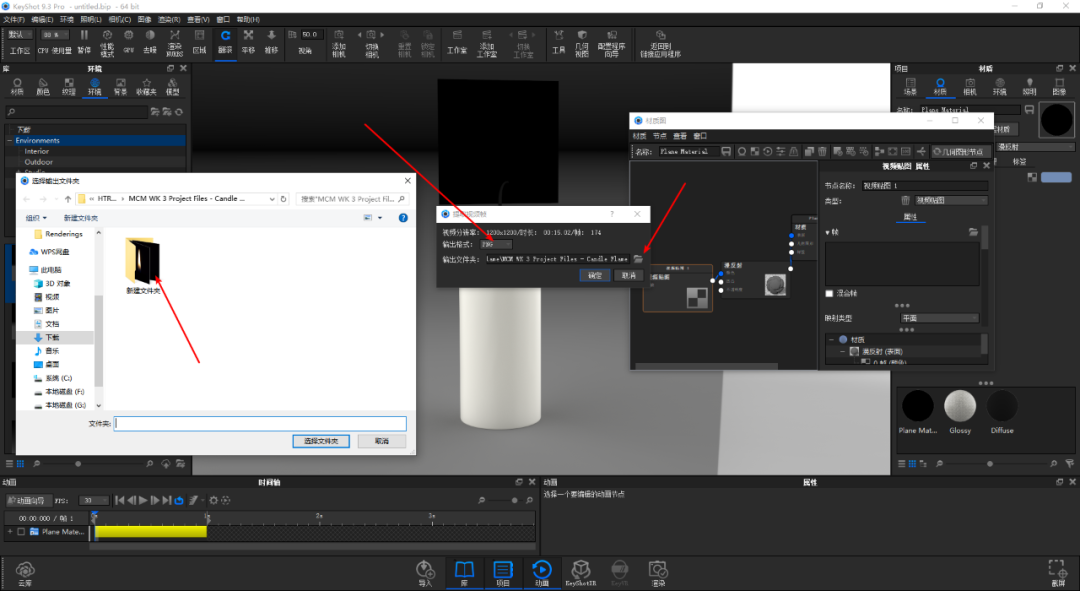Collapse Environments tree in library

click(x=10, y=141)
